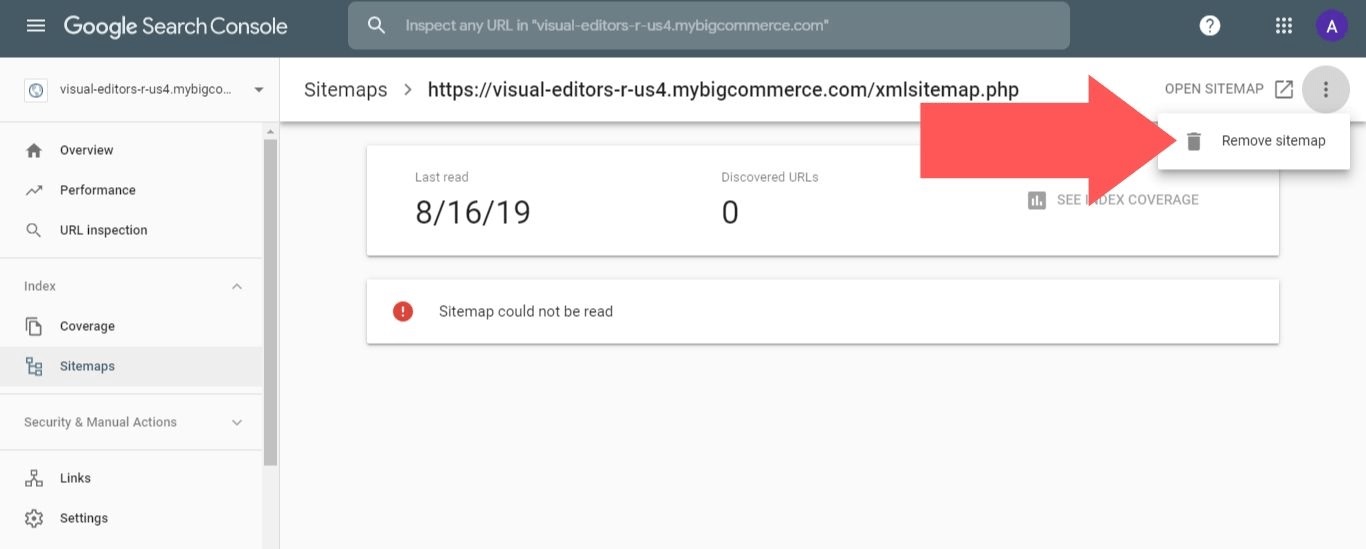Click the sidebar vertical scrollbar
This screenshot has width=1366, height=549.
point(270,300)
